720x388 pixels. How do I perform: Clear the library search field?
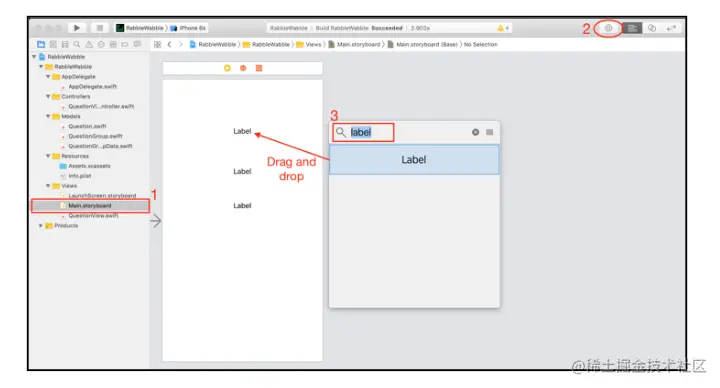point(476,132)
